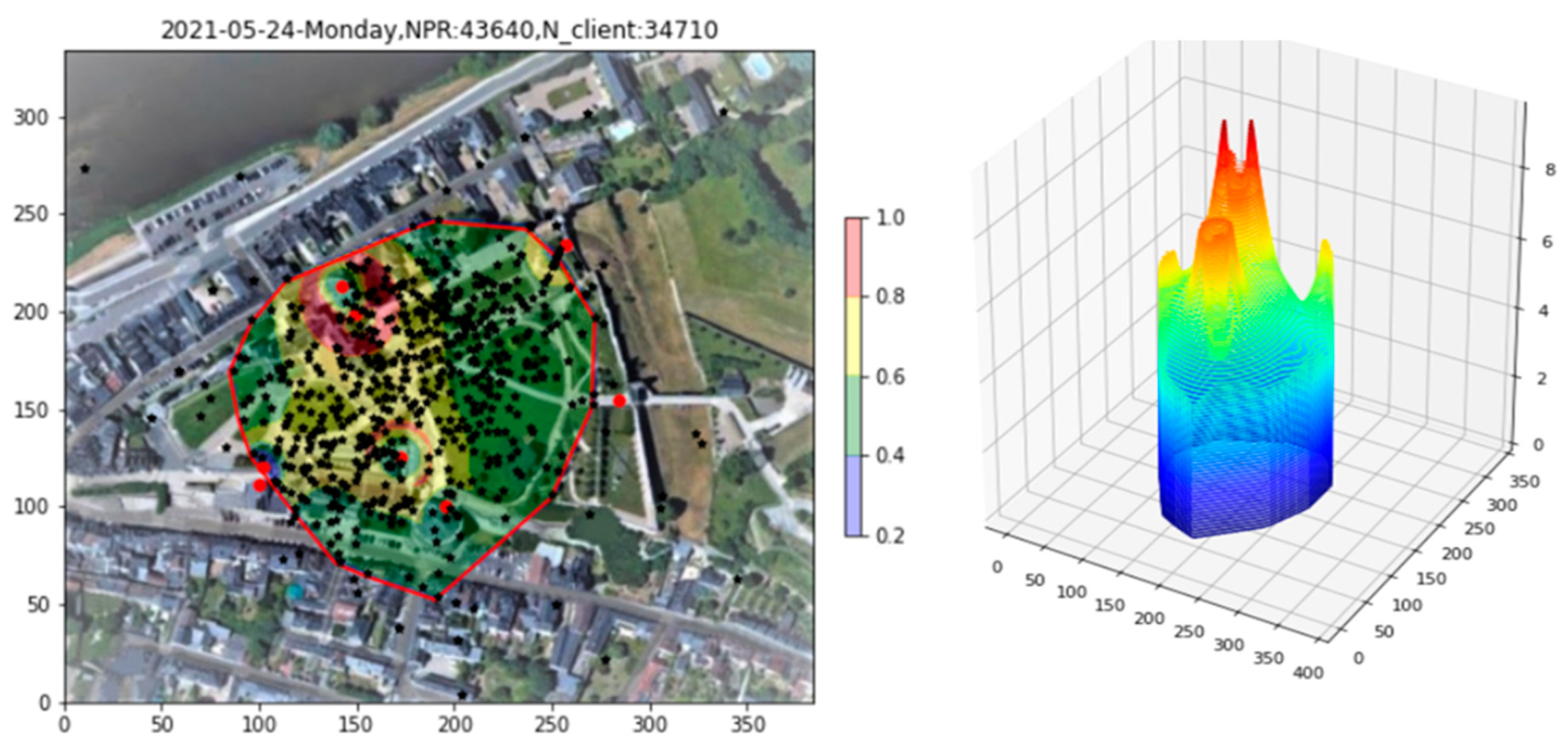Click the 400 tick label on 3D plot axis
The height and width of the screenshot is (744, 1568).
[x=1308, y=672]
